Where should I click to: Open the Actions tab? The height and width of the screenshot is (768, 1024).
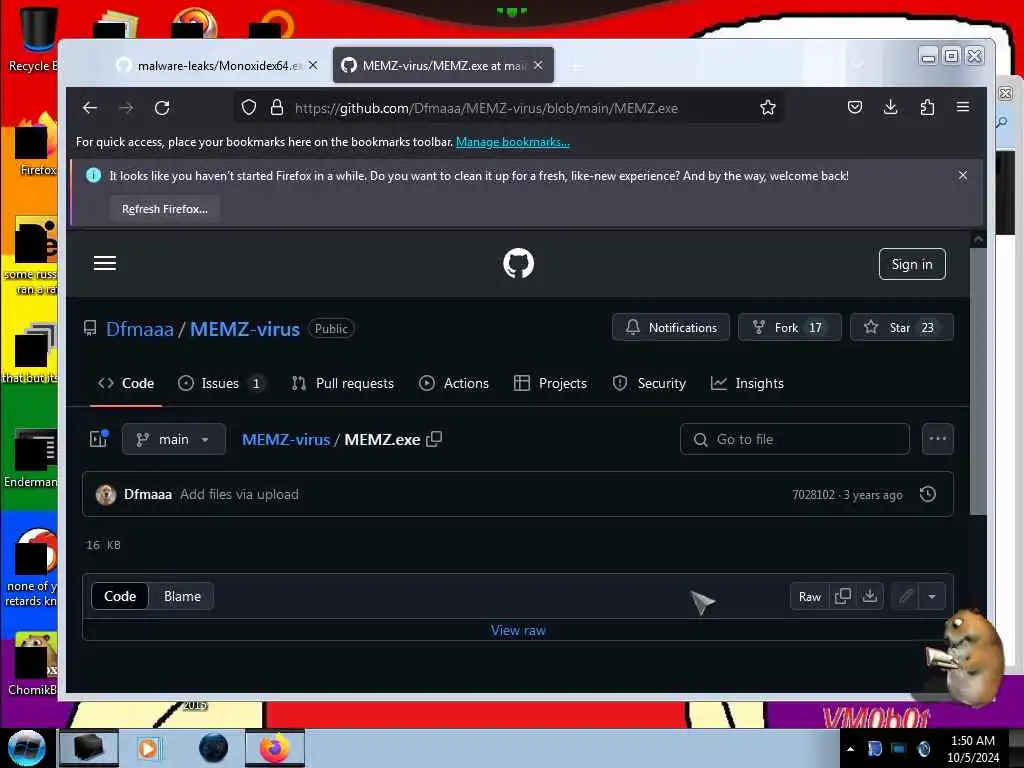pos(454,383)
